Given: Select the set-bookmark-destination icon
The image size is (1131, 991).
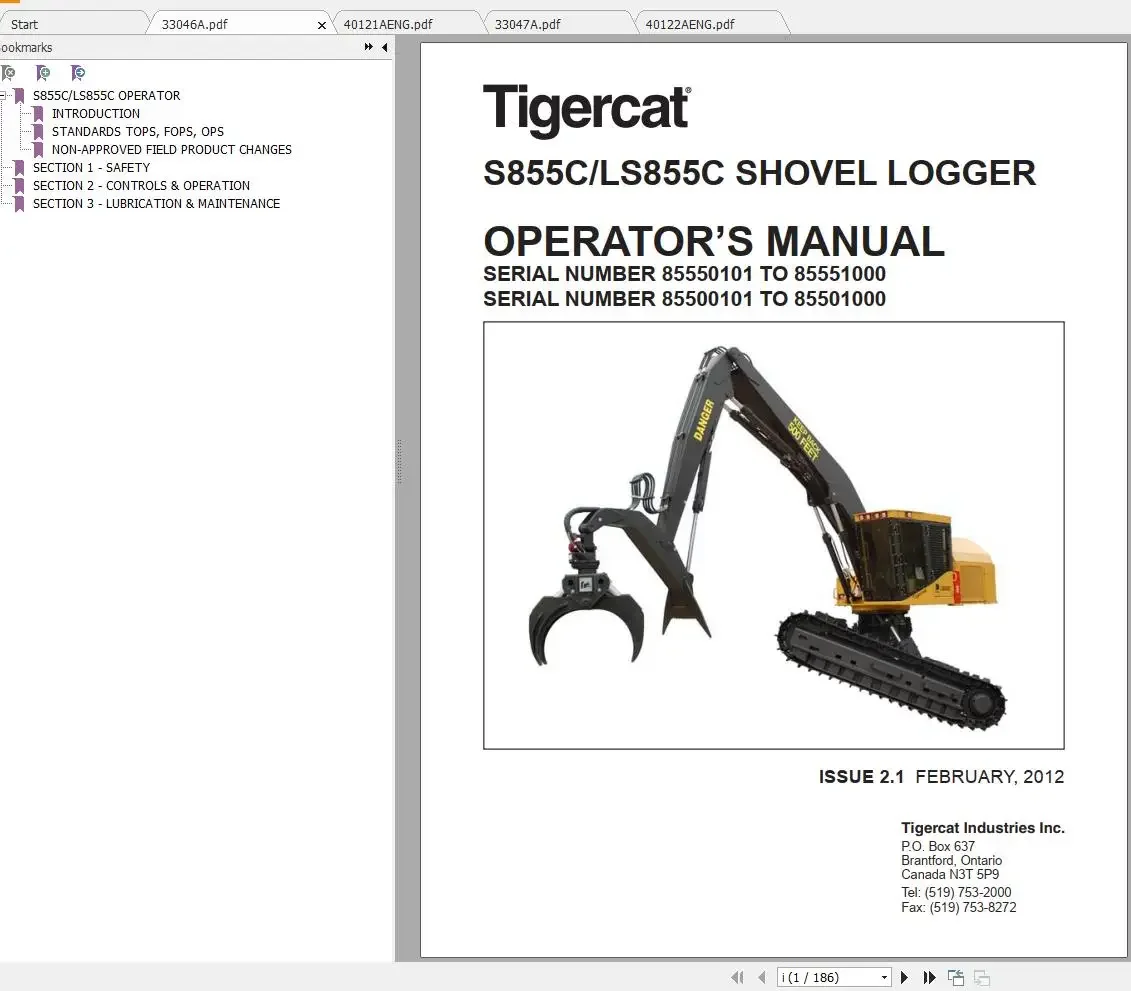Looking at the screenshot, I should coord(78,73).
